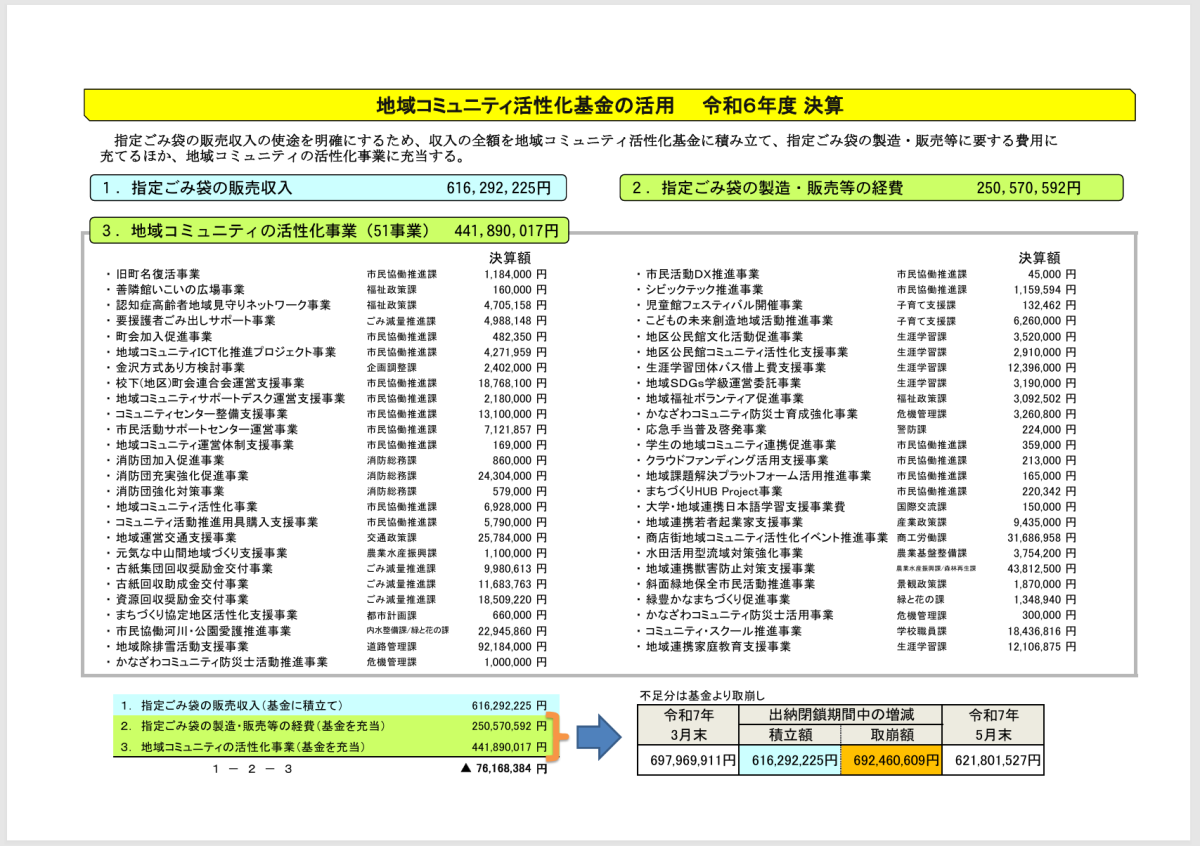Select the 令和7年 5月末 header cell
The width and height of the screenshot is (1200, 846).
click(x=993, y=725)
